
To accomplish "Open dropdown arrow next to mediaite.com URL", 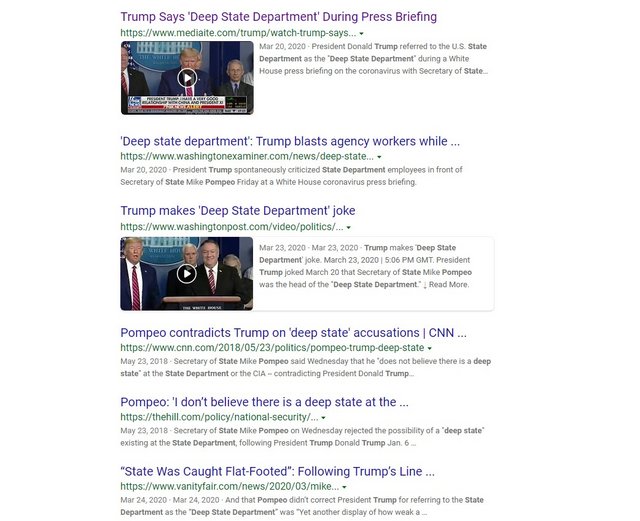I will pyautogui.click(x=361, y=33).
